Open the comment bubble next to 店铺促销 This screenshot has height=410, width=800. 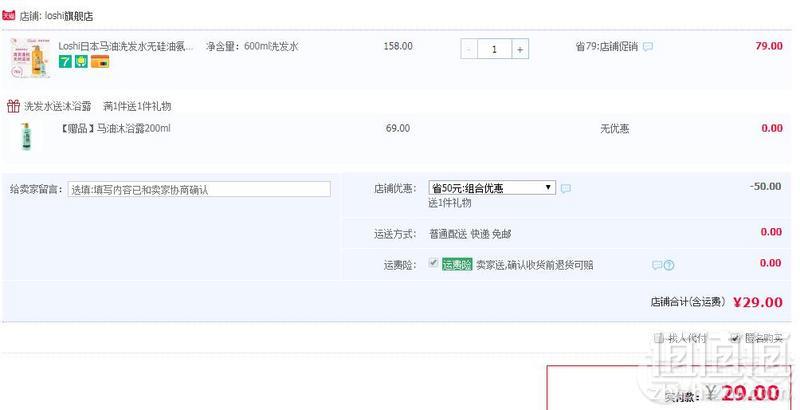click(647, 47)
